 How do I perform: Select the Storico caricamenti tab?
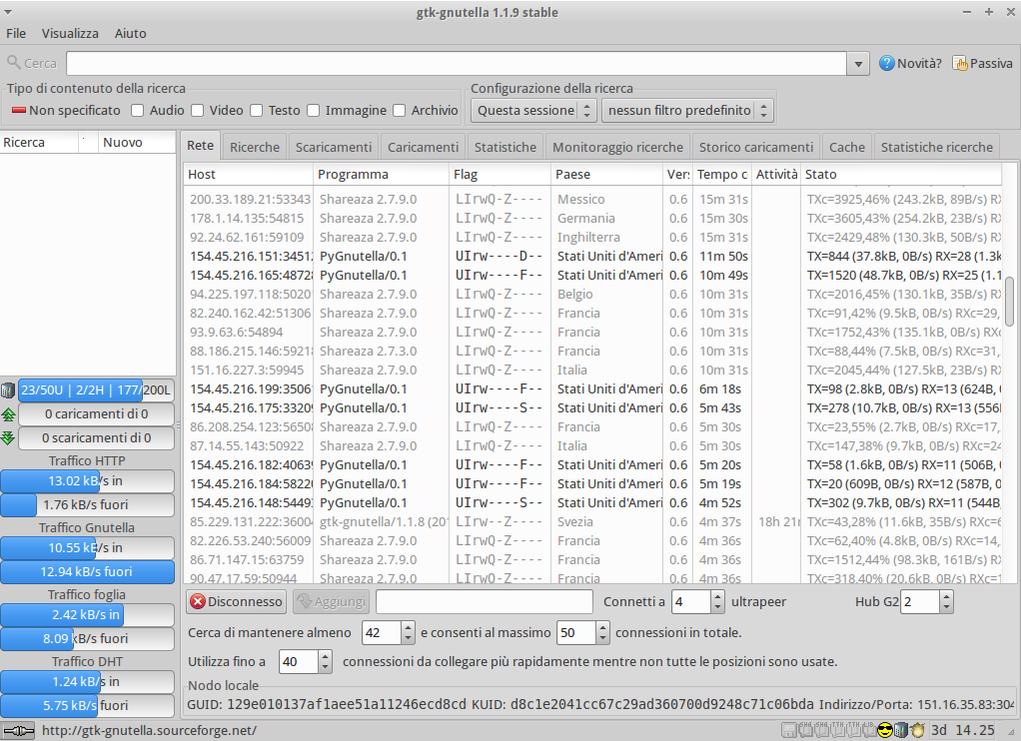click(756, 147)
